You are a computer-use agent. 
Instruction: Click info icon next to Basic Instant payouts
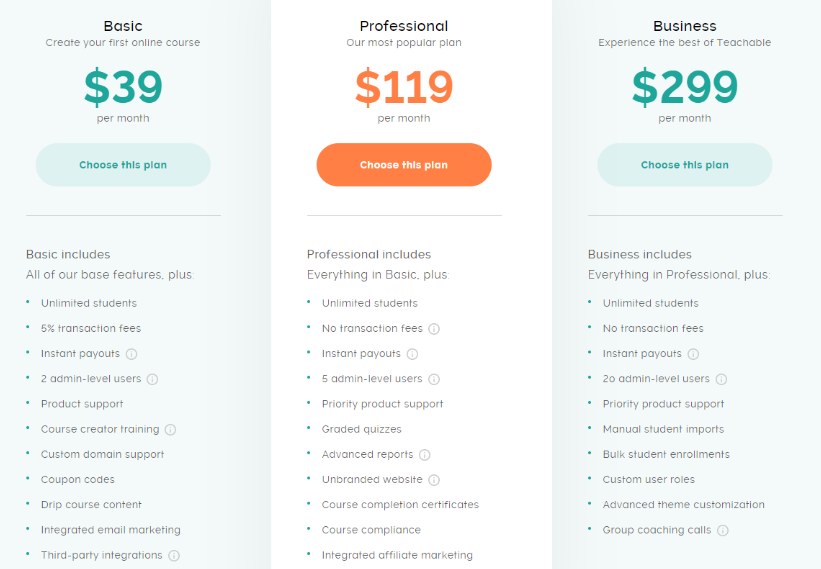(x=131, y=354)
